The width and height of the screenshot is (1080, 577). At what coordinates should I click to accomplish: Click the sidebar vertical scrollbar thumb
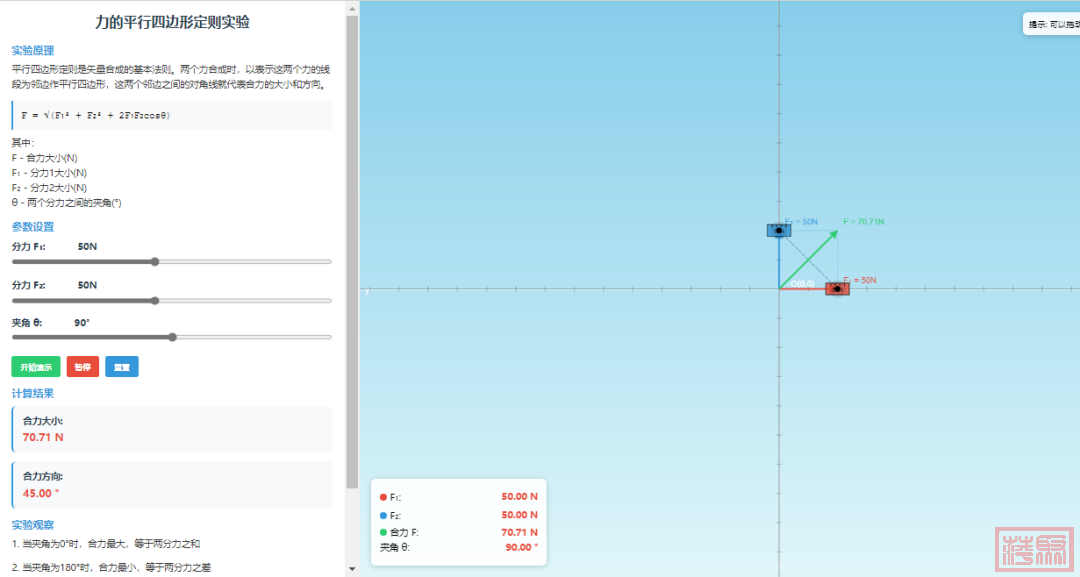point(351,250)
